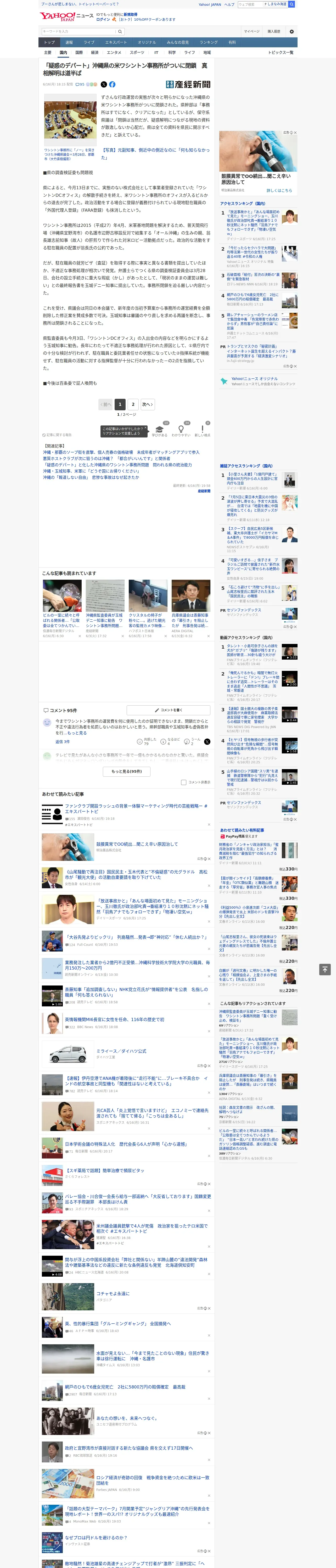Select the 有料 navigation tab
The height and width of the screenshot is (1568, 336).
point(232,43)
